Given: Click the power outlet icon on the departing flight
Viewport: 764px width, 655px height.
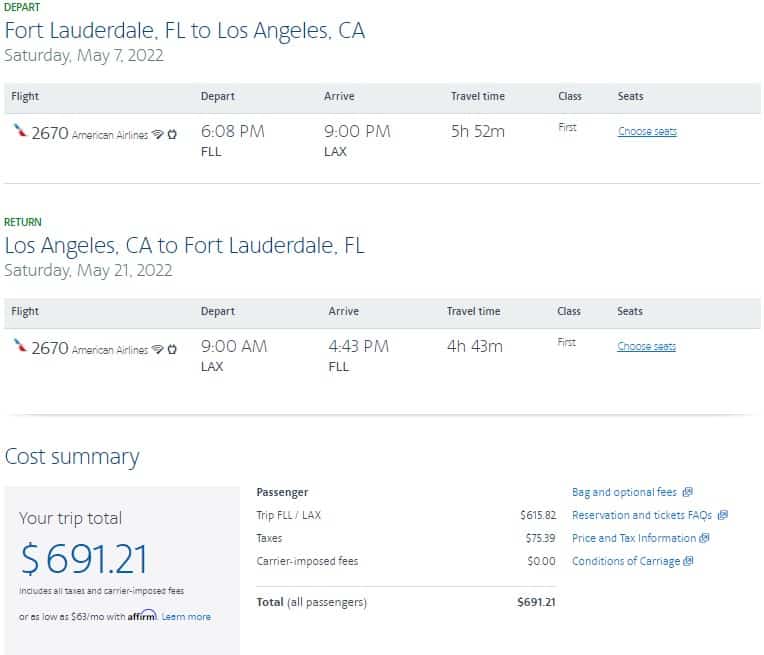Looking at the screenshot, I should [172, 134].
